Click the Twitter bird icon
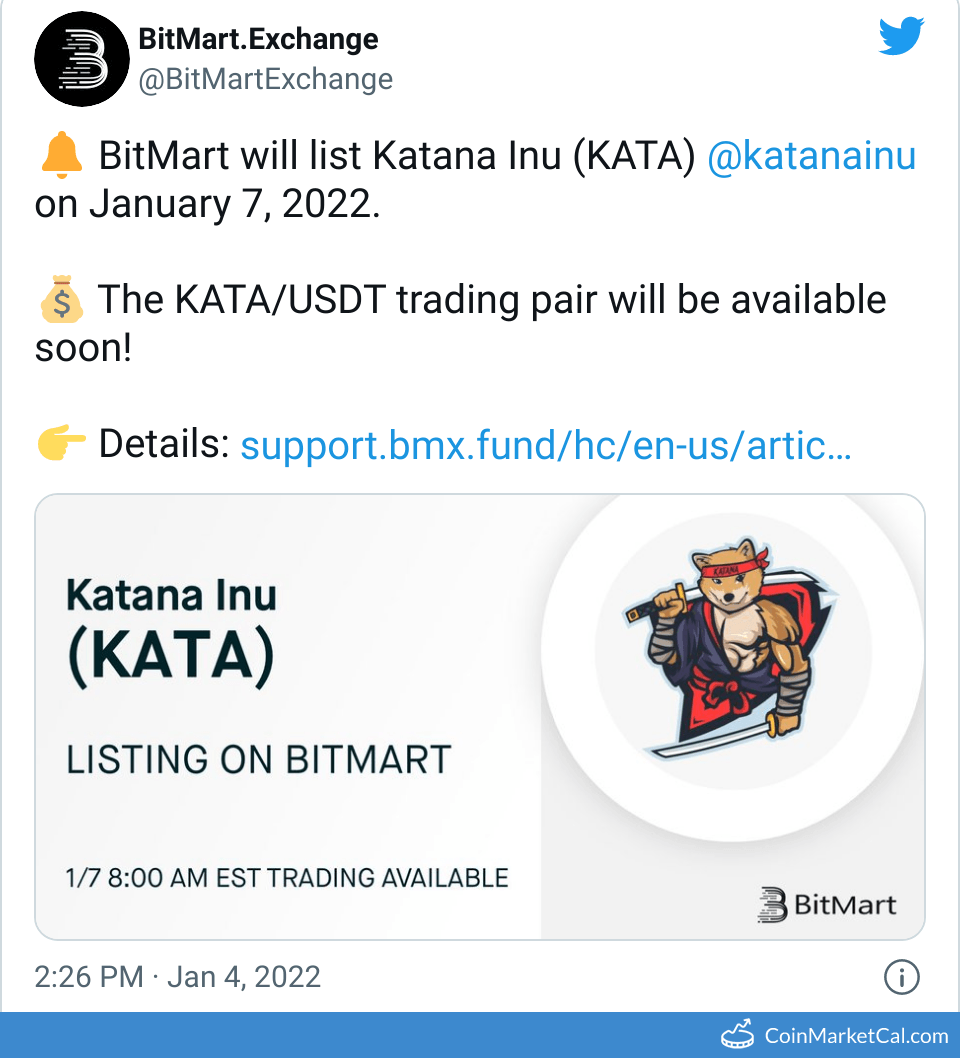This screenshot has width=960, height=1058. (x=901, y=35)
